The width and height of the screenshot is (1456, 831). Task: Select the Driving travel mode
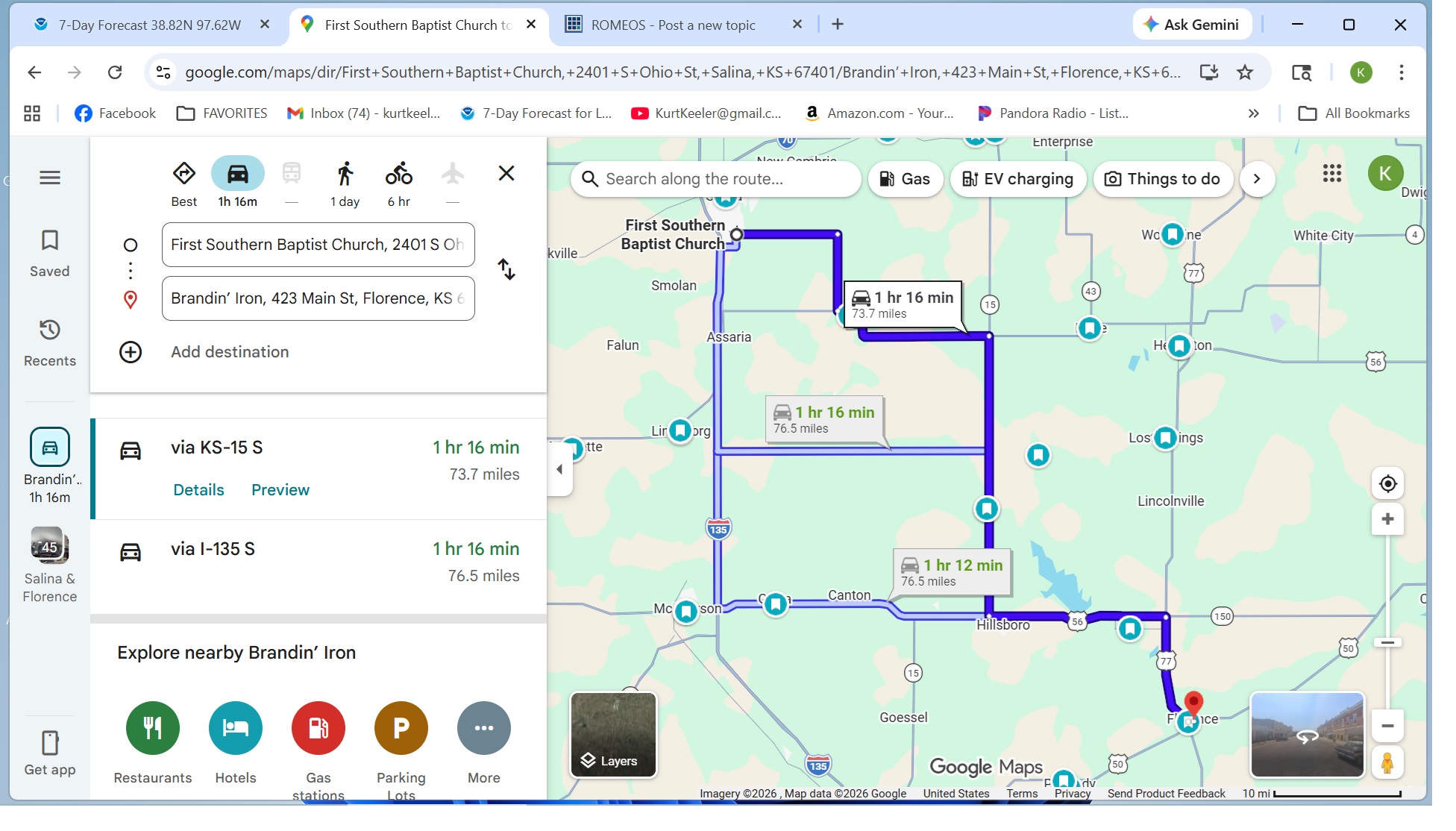click(x=237, y=175)
